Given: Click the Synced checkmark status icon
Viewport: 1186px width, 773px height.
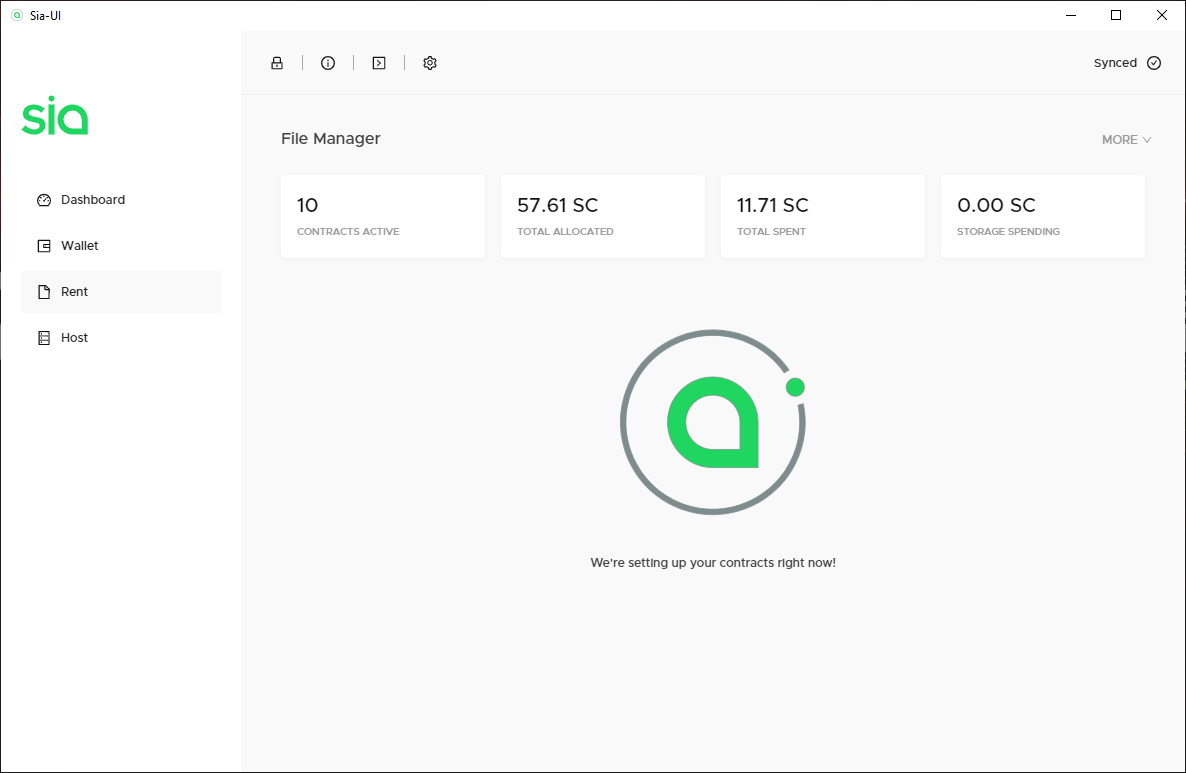Looking at the screenshot, I should click(x=1153, y=63).
